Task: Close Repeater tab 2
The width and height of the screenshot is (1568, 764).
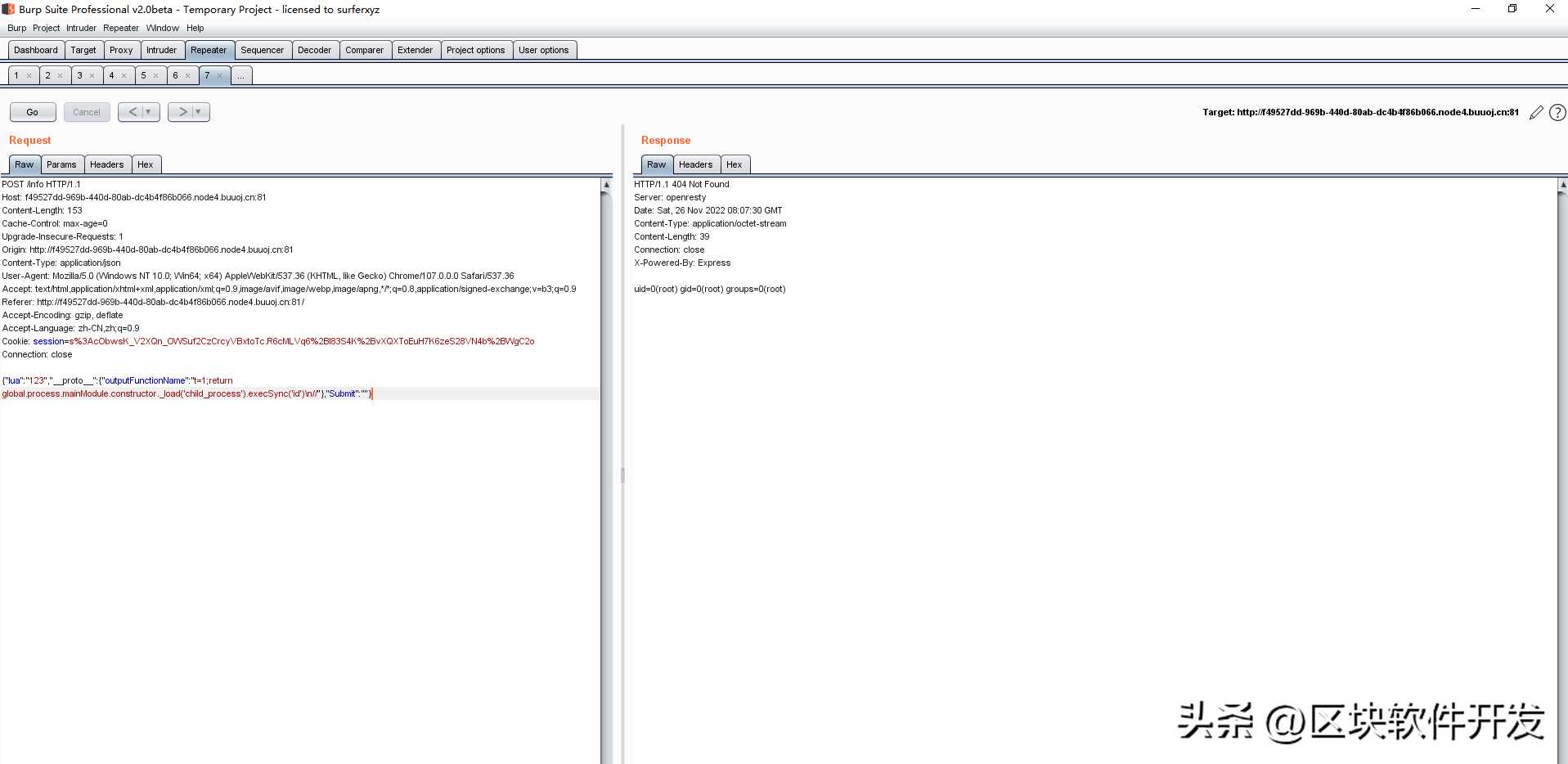Action: [60, 76]
